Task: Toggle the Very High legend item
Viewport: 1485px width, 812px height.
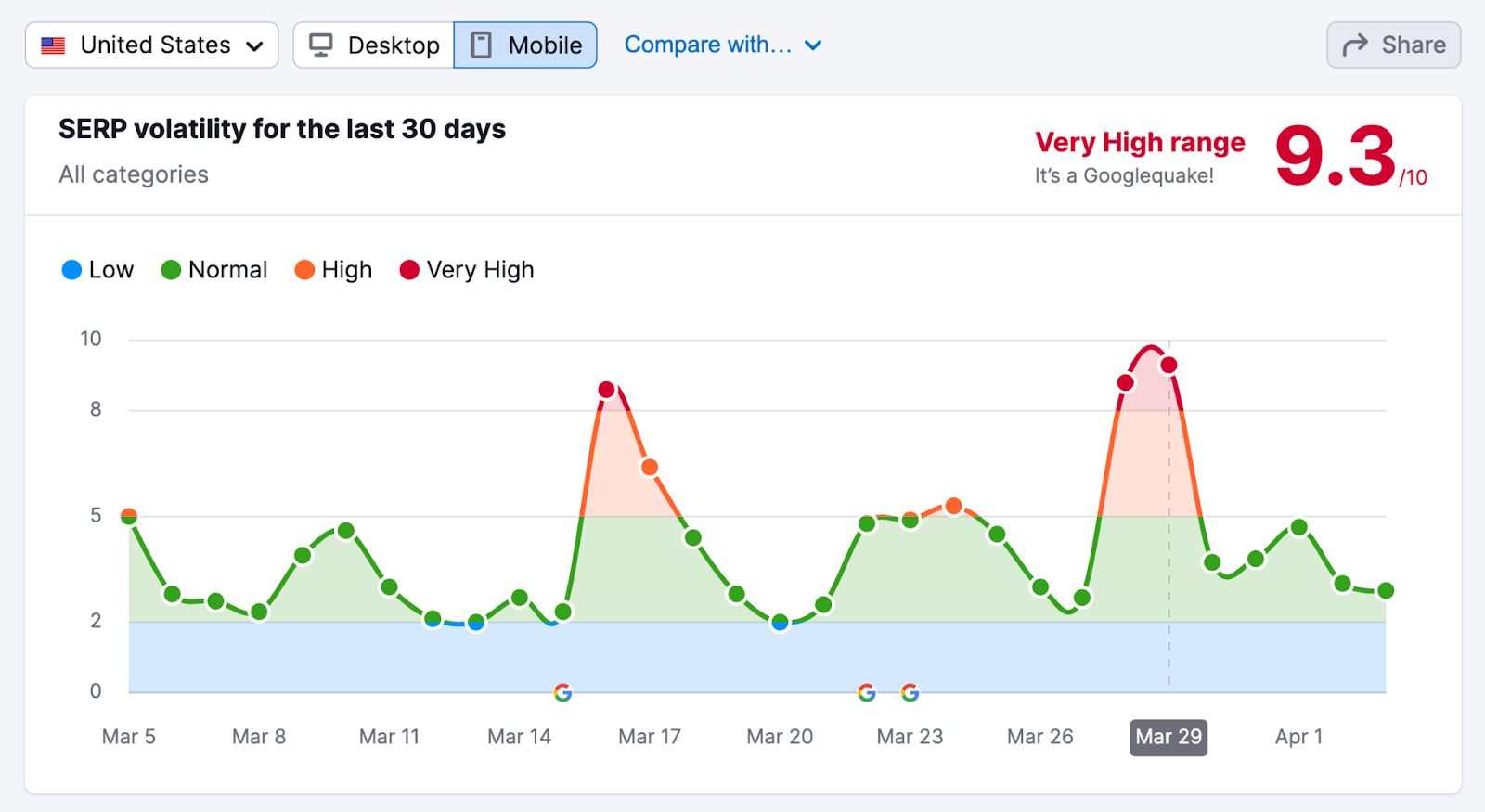Action: 467,270
